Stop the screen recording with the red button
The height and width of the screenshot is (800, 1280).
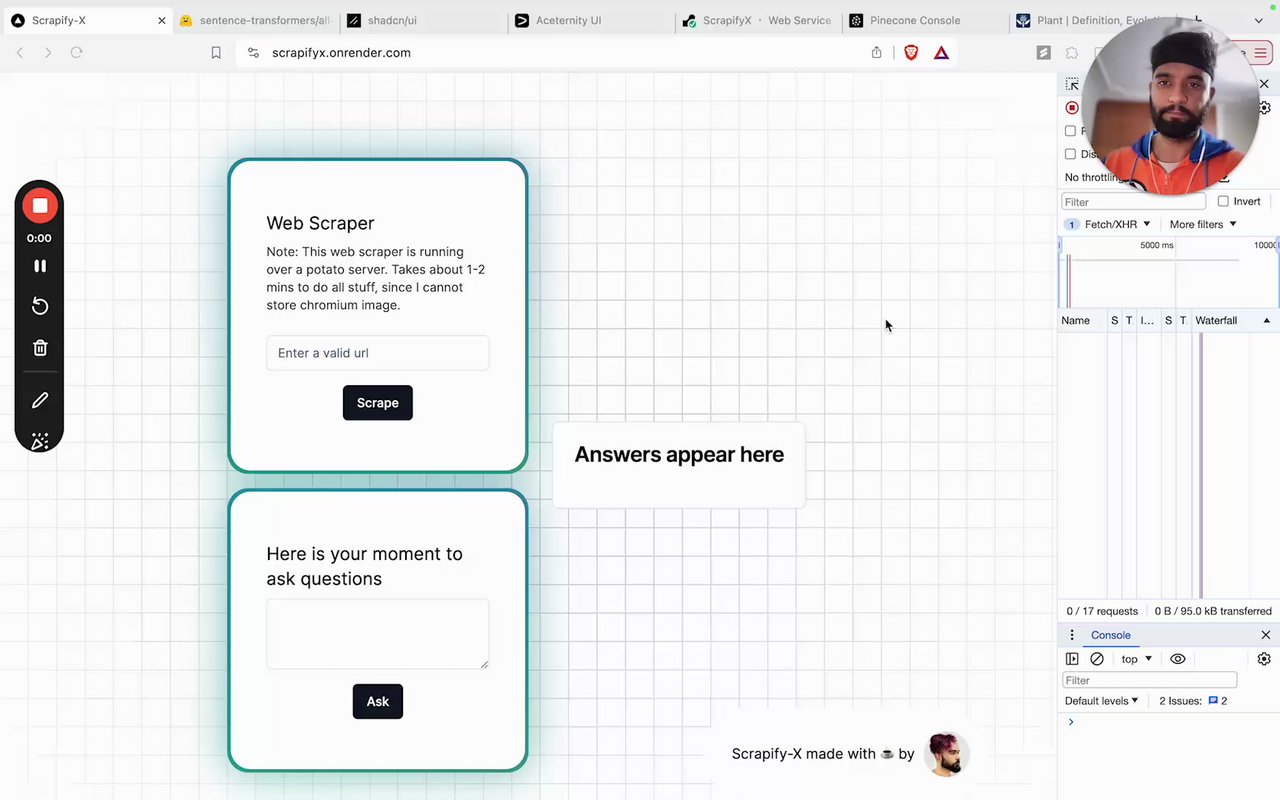click(x=40, y=206)
